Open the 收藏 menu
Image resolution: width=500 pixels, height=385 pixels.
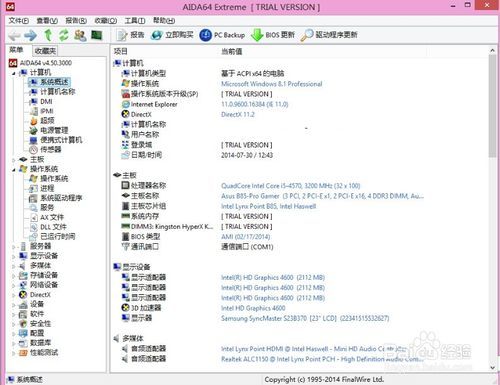(106, 21)
